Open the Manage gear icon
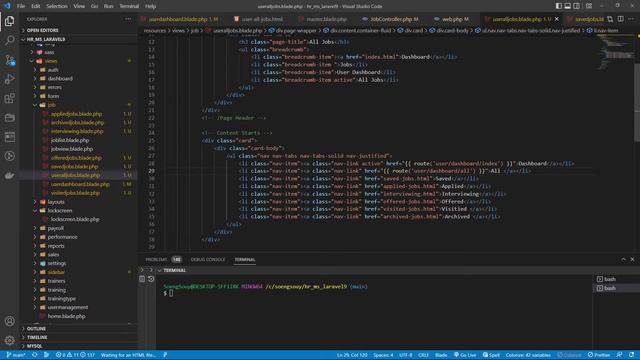Image resolution: width=640 pixels, height=360 pixels. tap(9, 340)
